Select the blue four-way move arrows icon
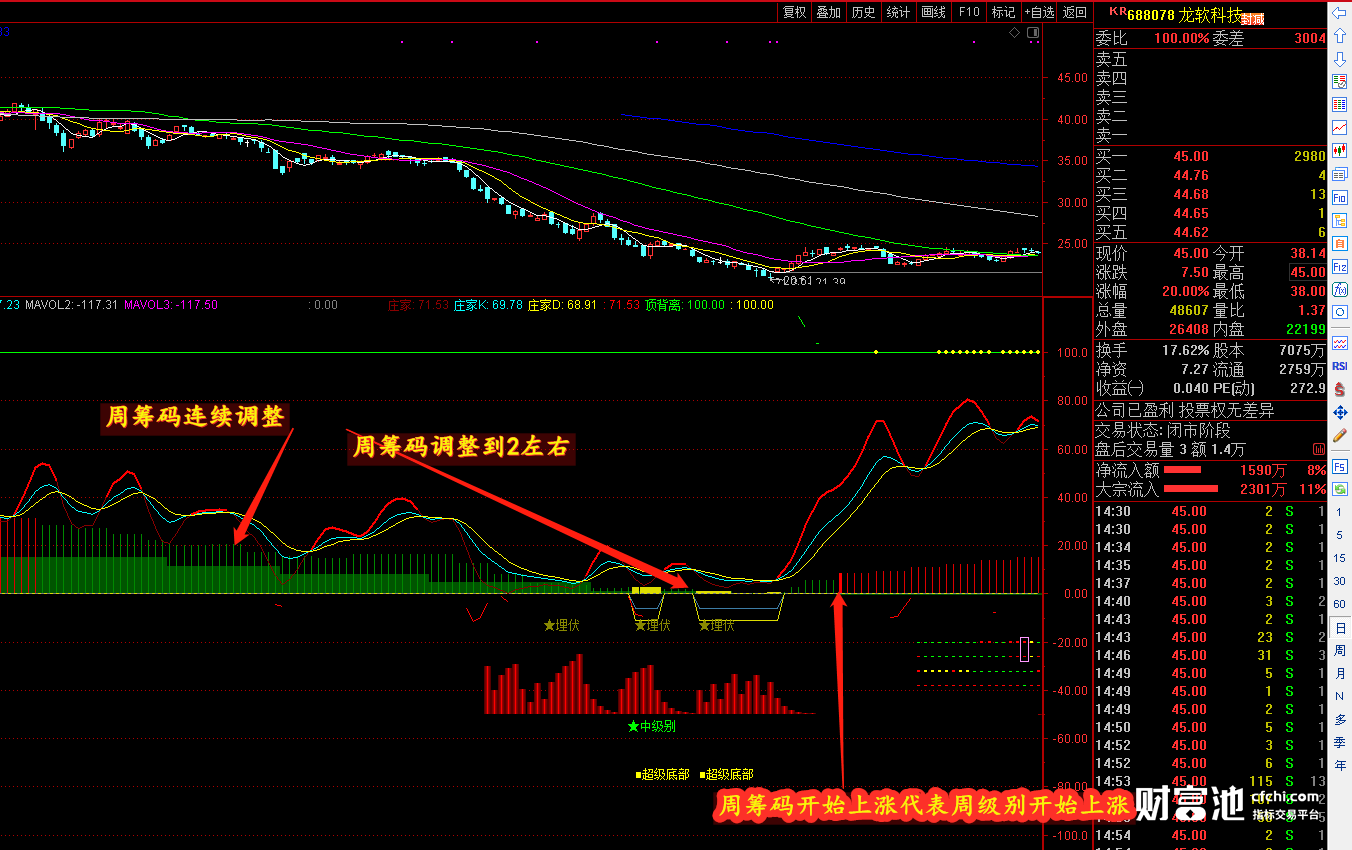1352x850 pixels. point(1339,412)
